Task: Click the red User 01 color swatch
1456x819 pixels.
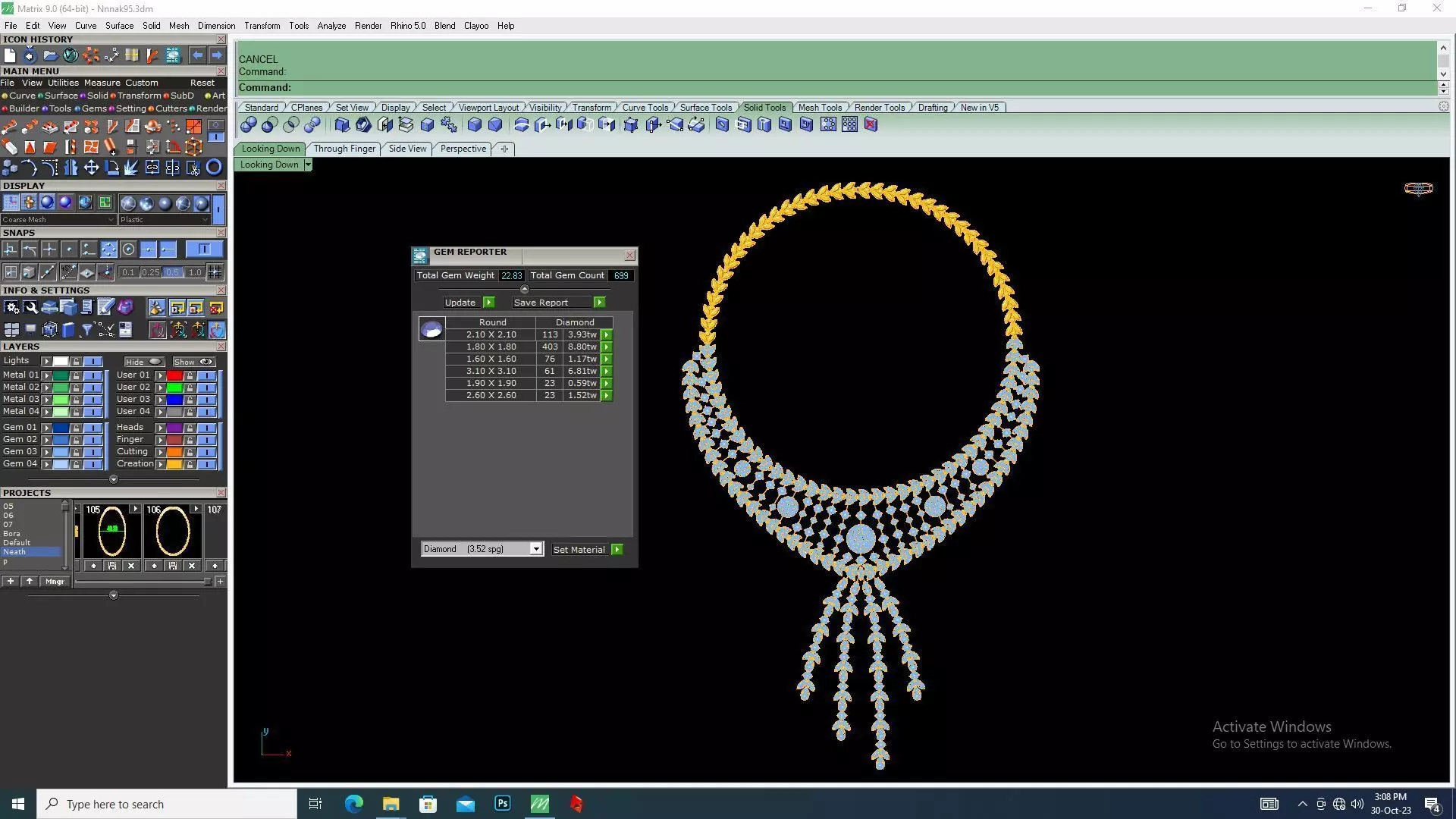Action: point(174,375)
